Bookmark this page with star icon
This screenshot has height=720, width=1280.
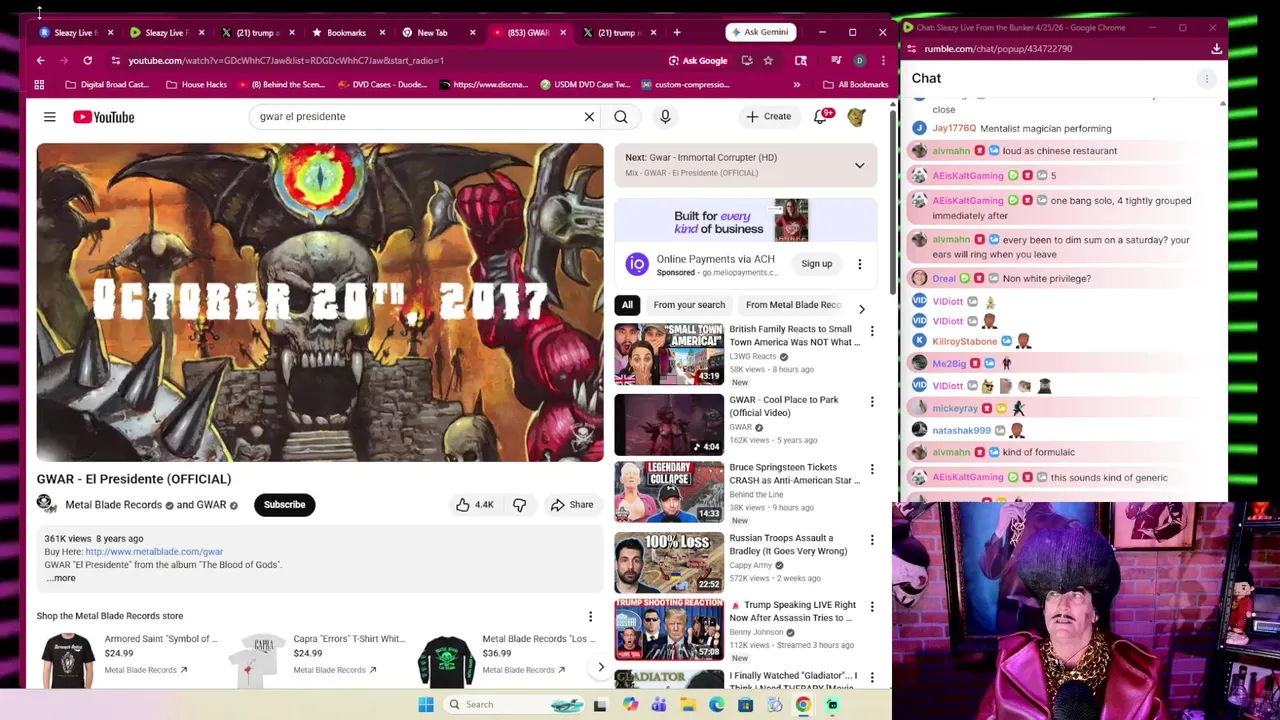click(x=768, y=60)
